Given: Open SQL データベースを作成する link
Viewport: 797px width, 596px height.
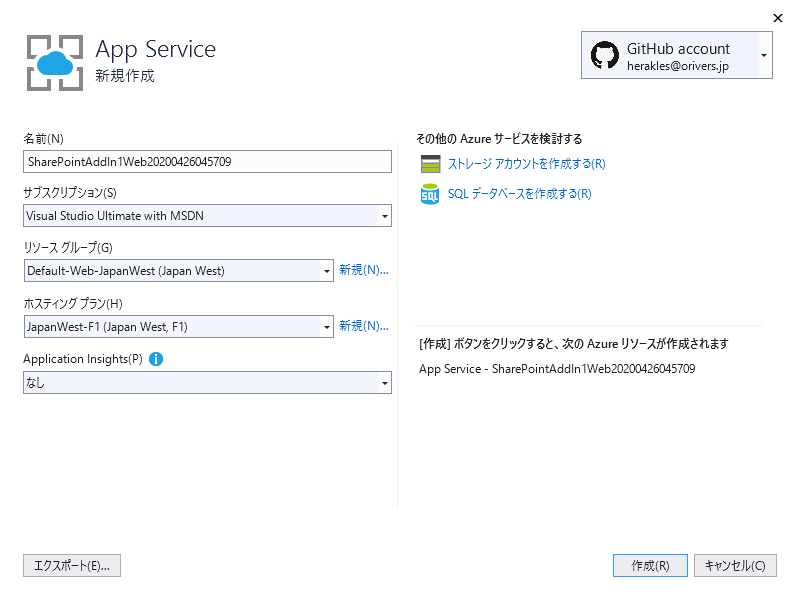Looking at the screenshot, I should coord(519,194).
